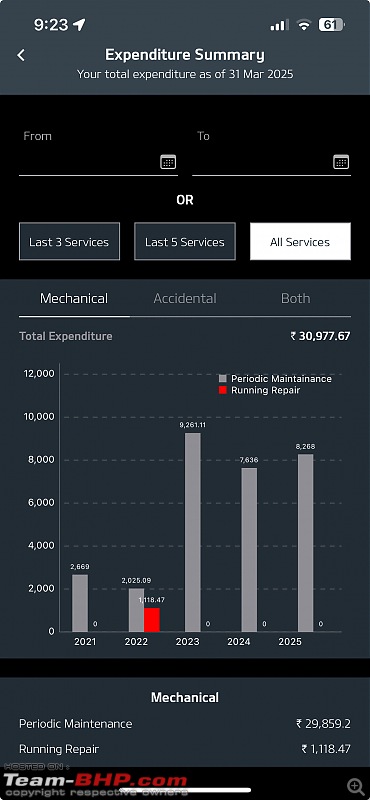Open the From date calendar icon
This screenshot has width=370, height=800.
point(168,162)
